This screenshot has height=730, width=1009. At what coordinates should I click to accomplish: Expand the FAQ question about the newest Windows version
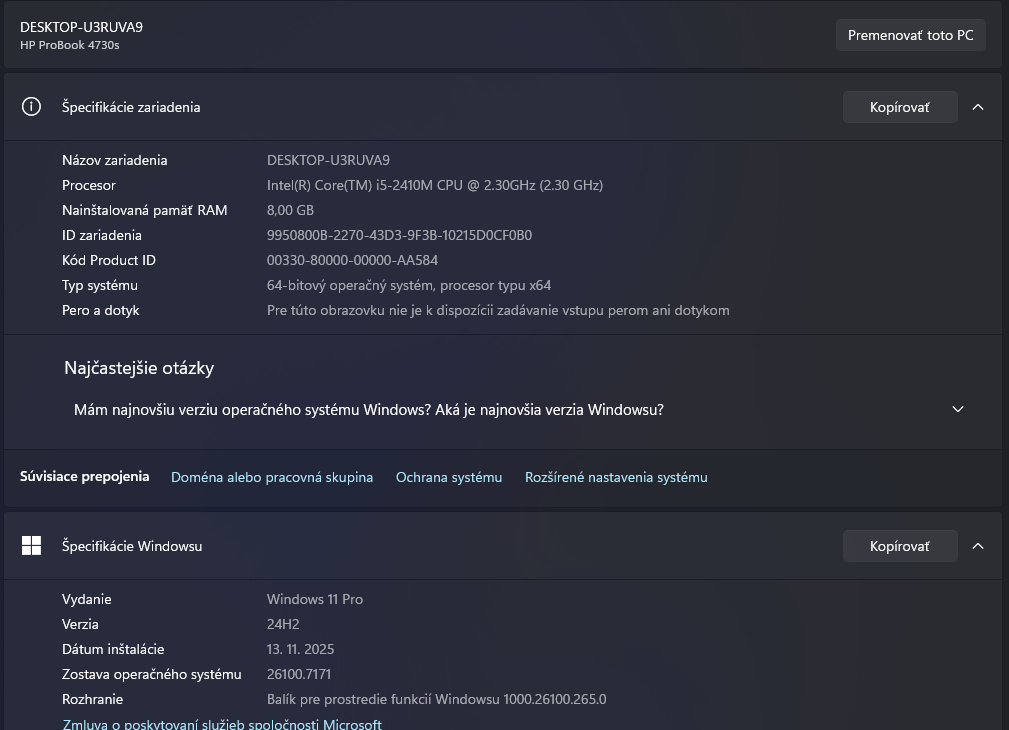click(x=957, y=410)
